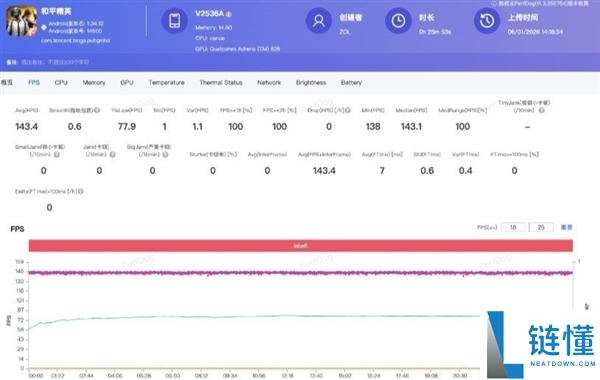Click the creator person icon
This screenshot has height=380, width=600.
pyautogui.click(x=318, y=21)
